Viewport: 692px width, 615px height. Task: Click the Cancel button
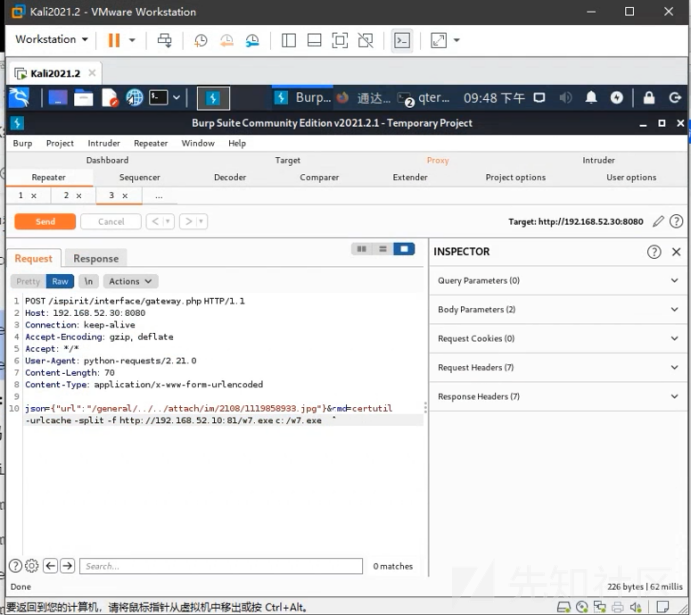111,221
